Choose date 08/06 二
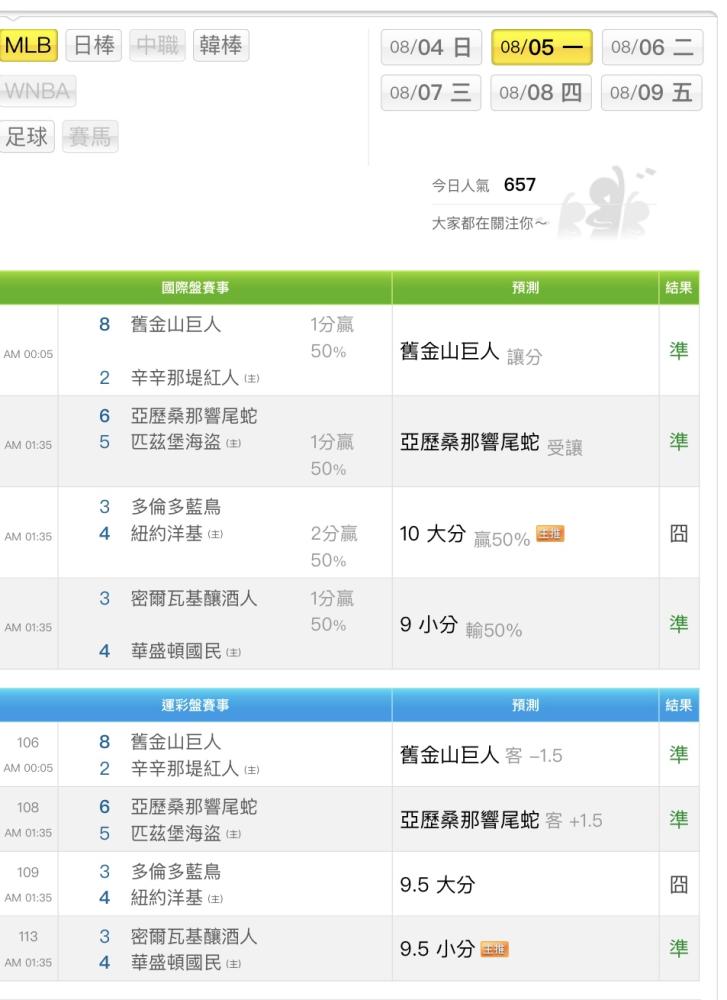 pyautogui.click(x=652, y=47)
